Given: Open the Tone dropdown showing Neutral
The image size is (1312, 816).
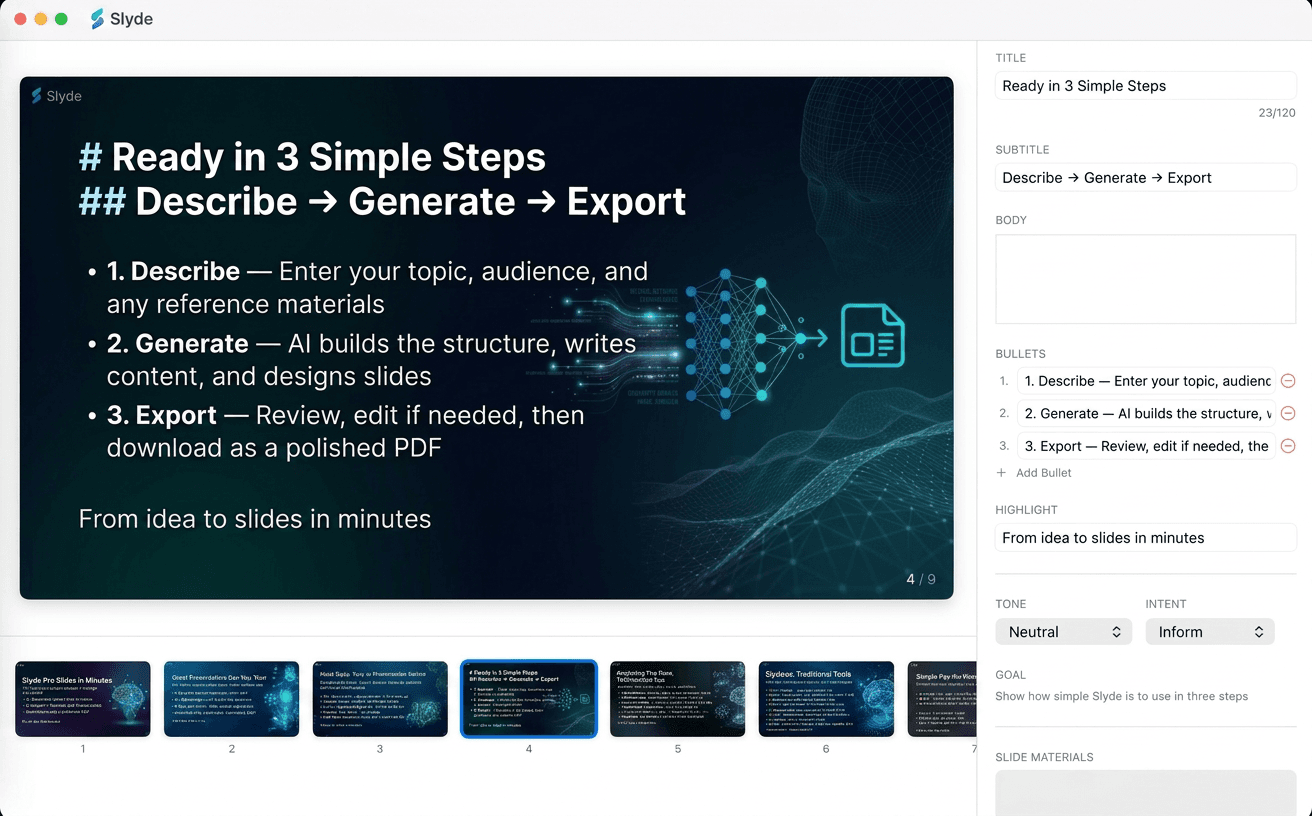Looking at the screenshot, I should pos(1063,631).
